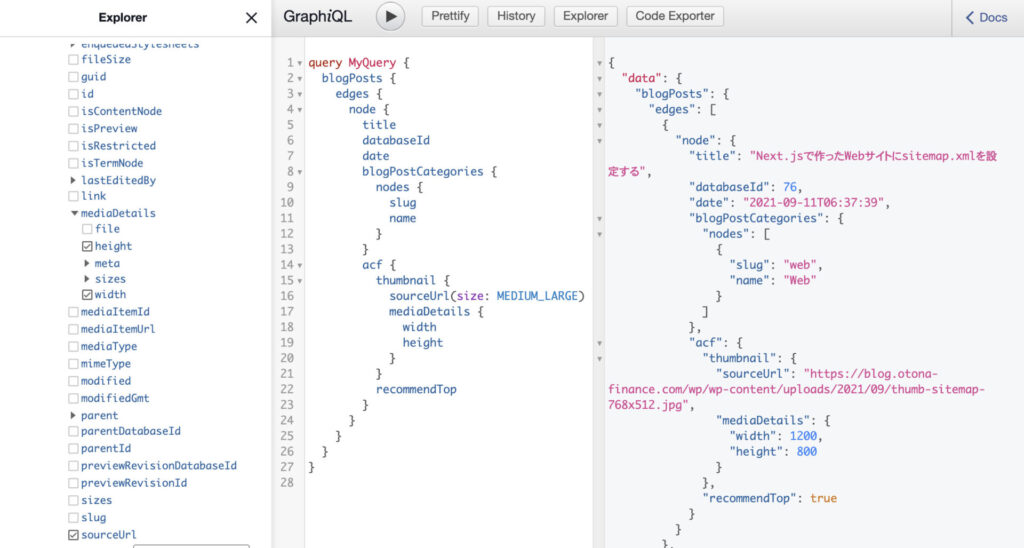
Task: Fold the "data" object in results
Action: pos(600,79)
